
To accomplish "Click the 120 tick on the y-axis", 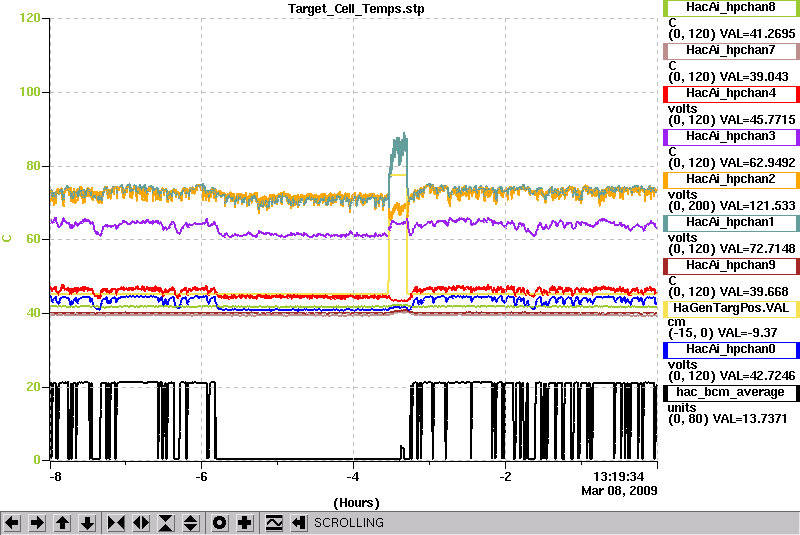I will coord(30,18).
